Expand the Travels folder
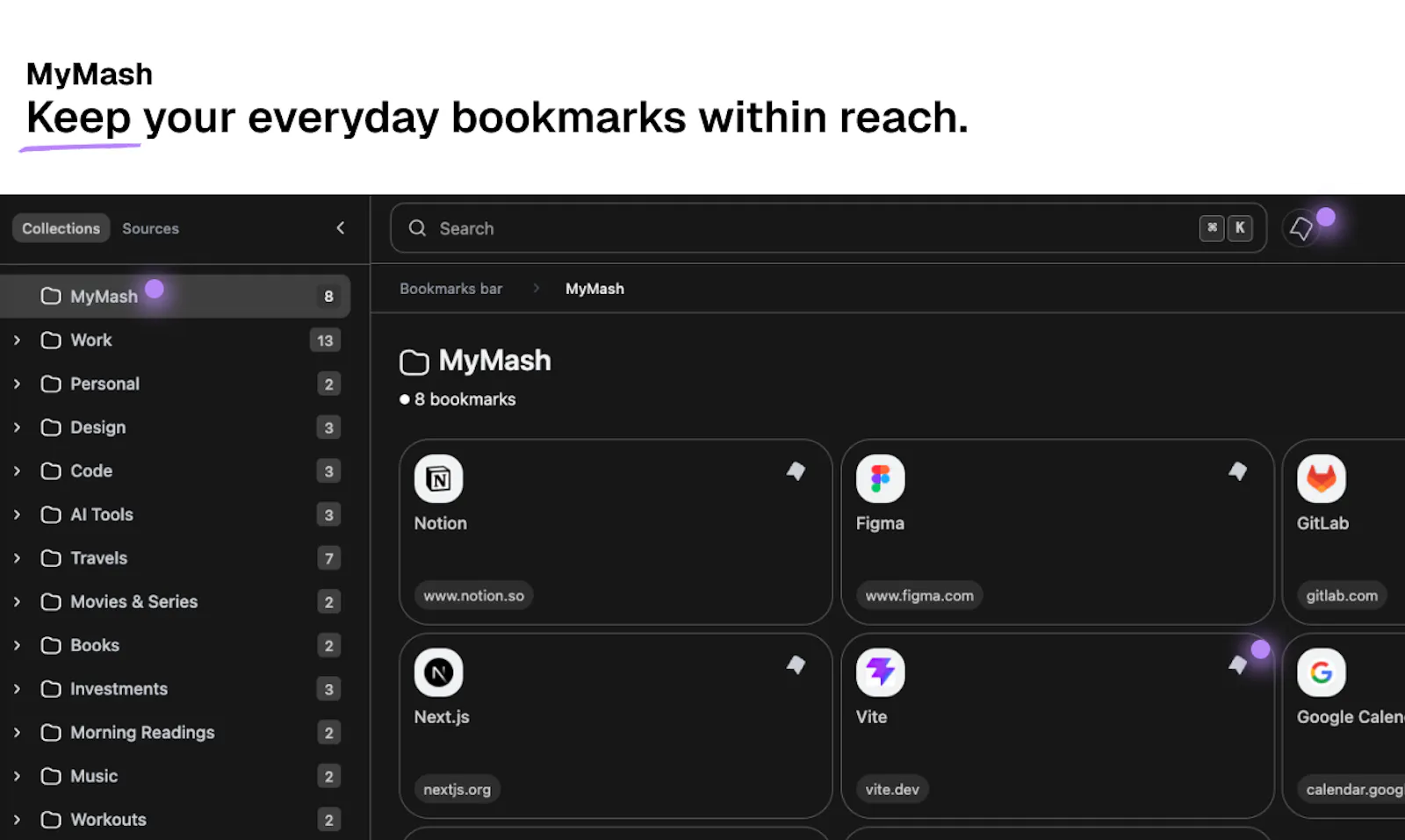Screen dimensions: 1405x840 pyautogui.click(x=17, y=558)
